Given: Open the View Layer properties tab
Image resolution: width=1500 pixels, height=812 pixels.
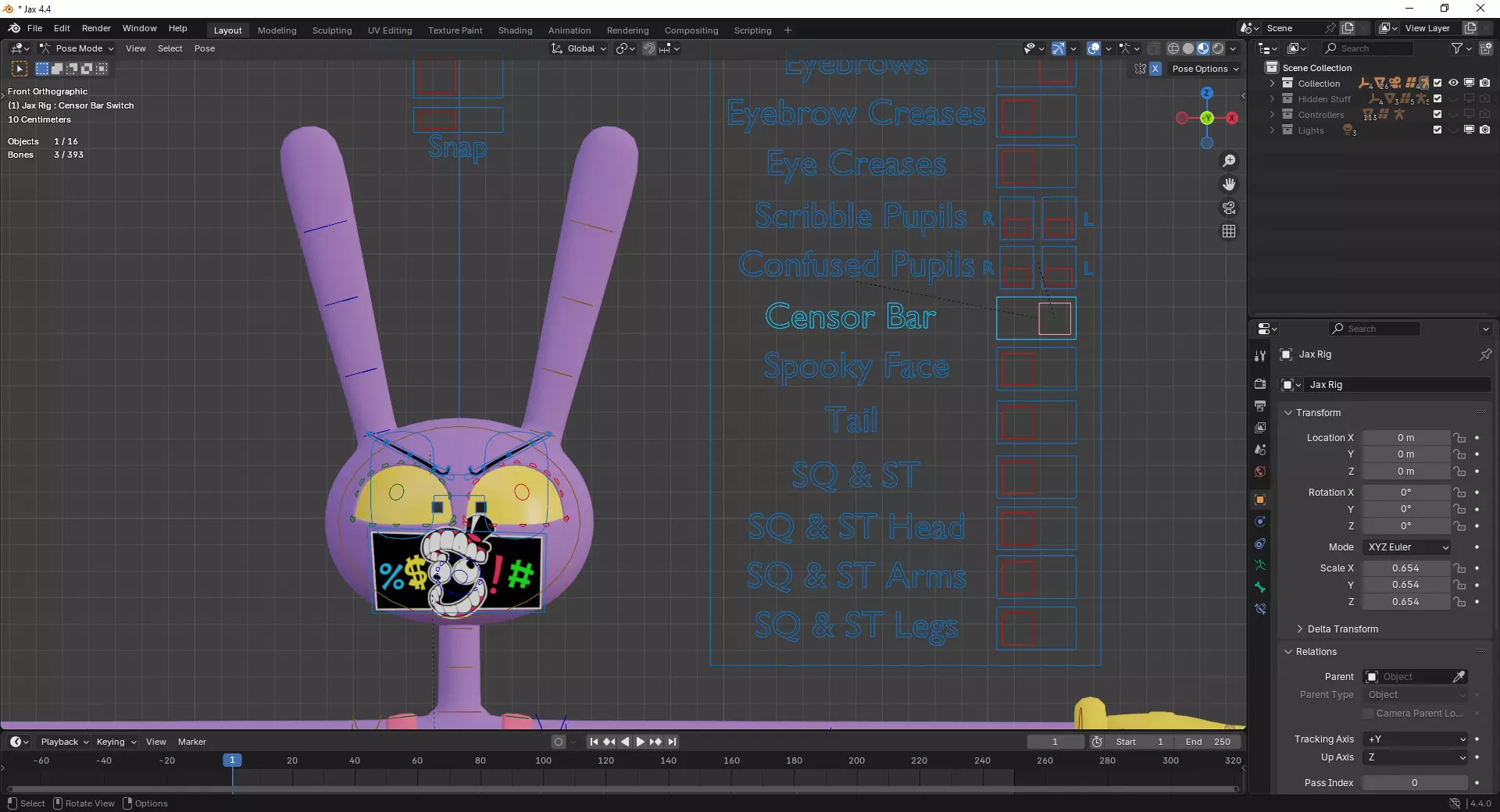Looking at the screenshot, I should coord(1259,428).
